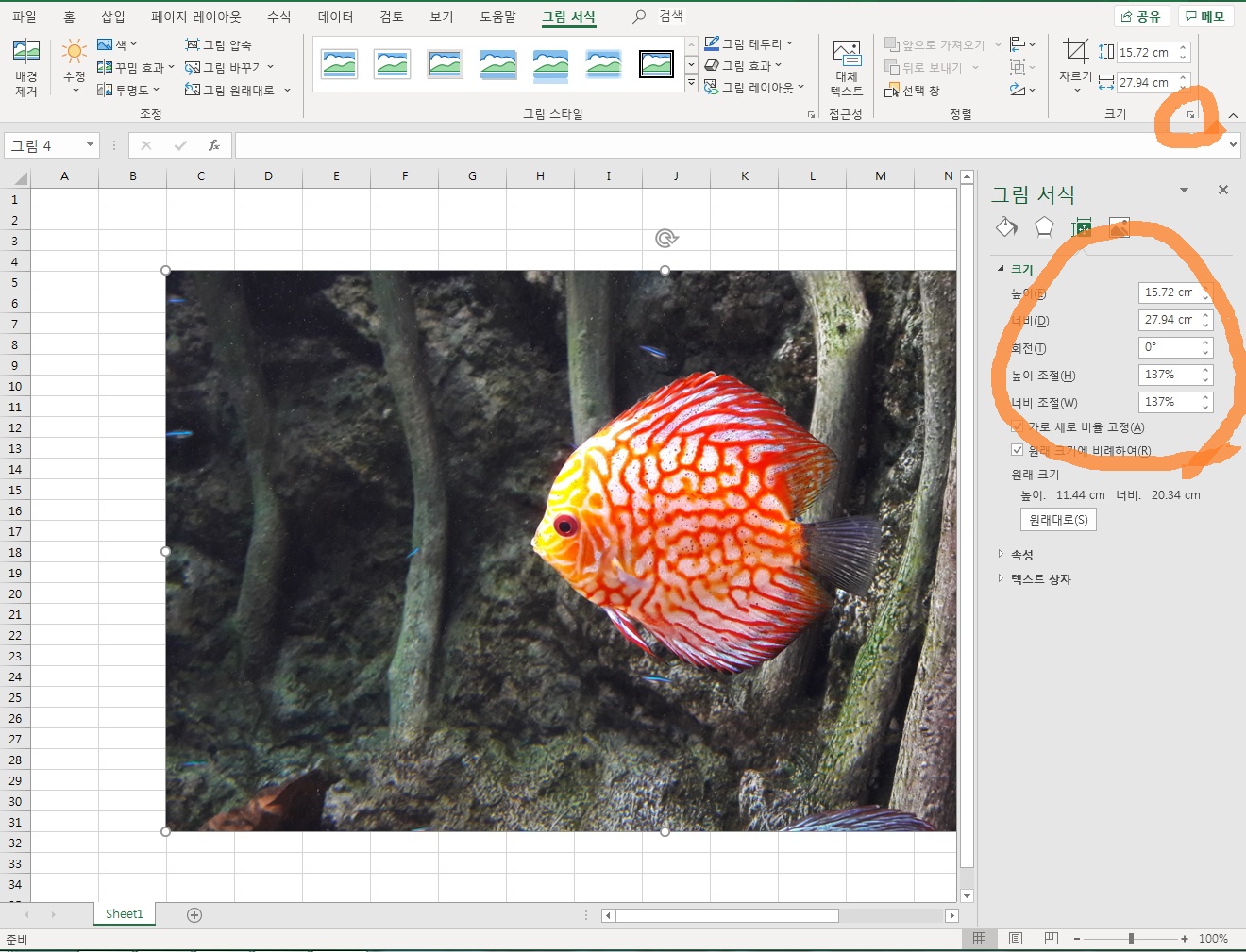Viewport: 1246px width, 952px height.
Task: Click the ribbon width field 27.94 cm
Action: tap(1146, 83)
